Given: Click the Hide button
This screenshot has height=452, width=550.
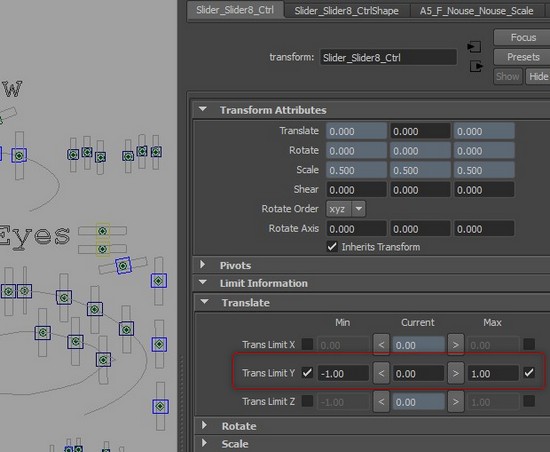Looking at the screenshot, I should 538,76.
